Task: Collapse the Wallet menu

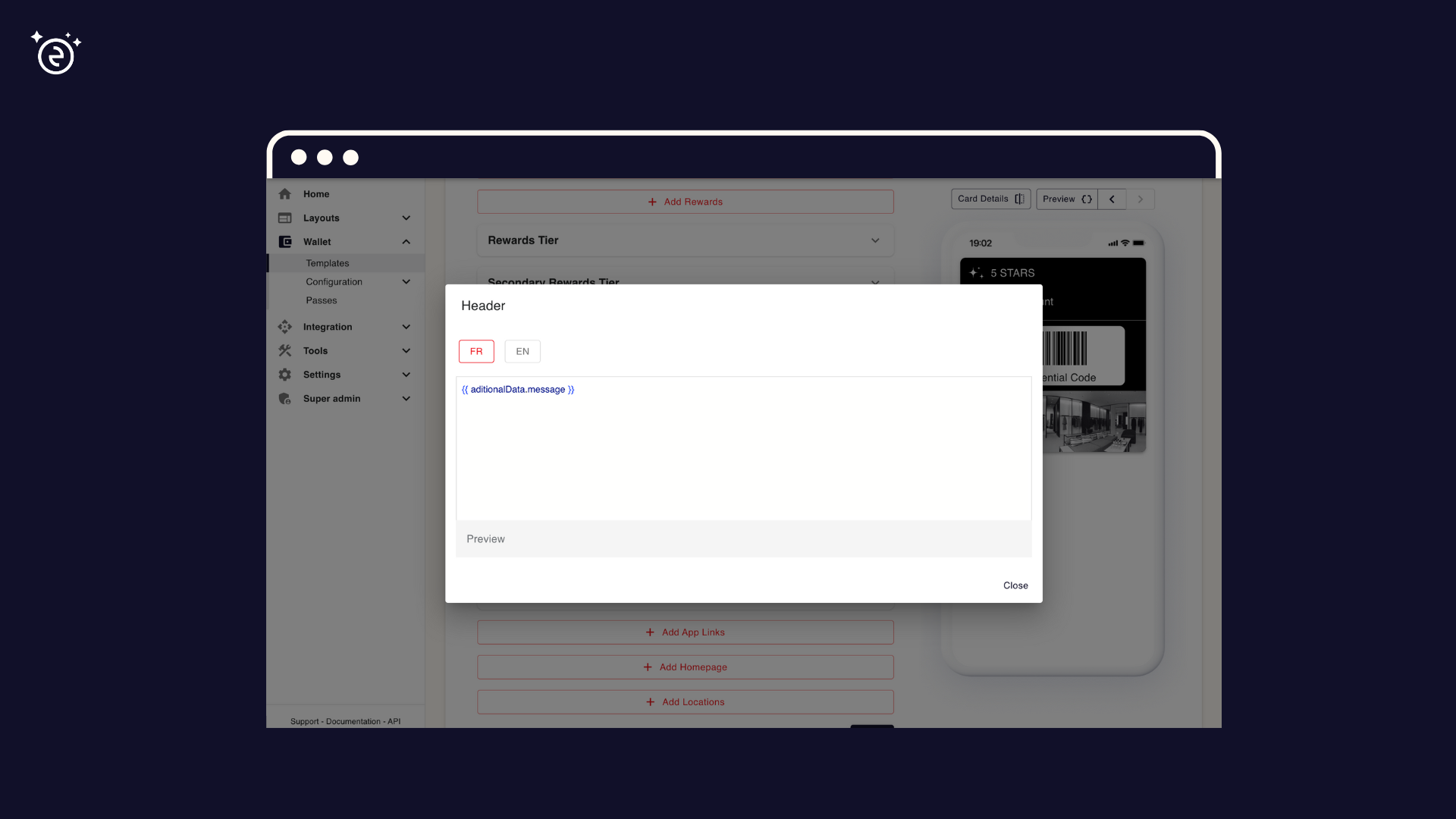Action: click(406, 241)
